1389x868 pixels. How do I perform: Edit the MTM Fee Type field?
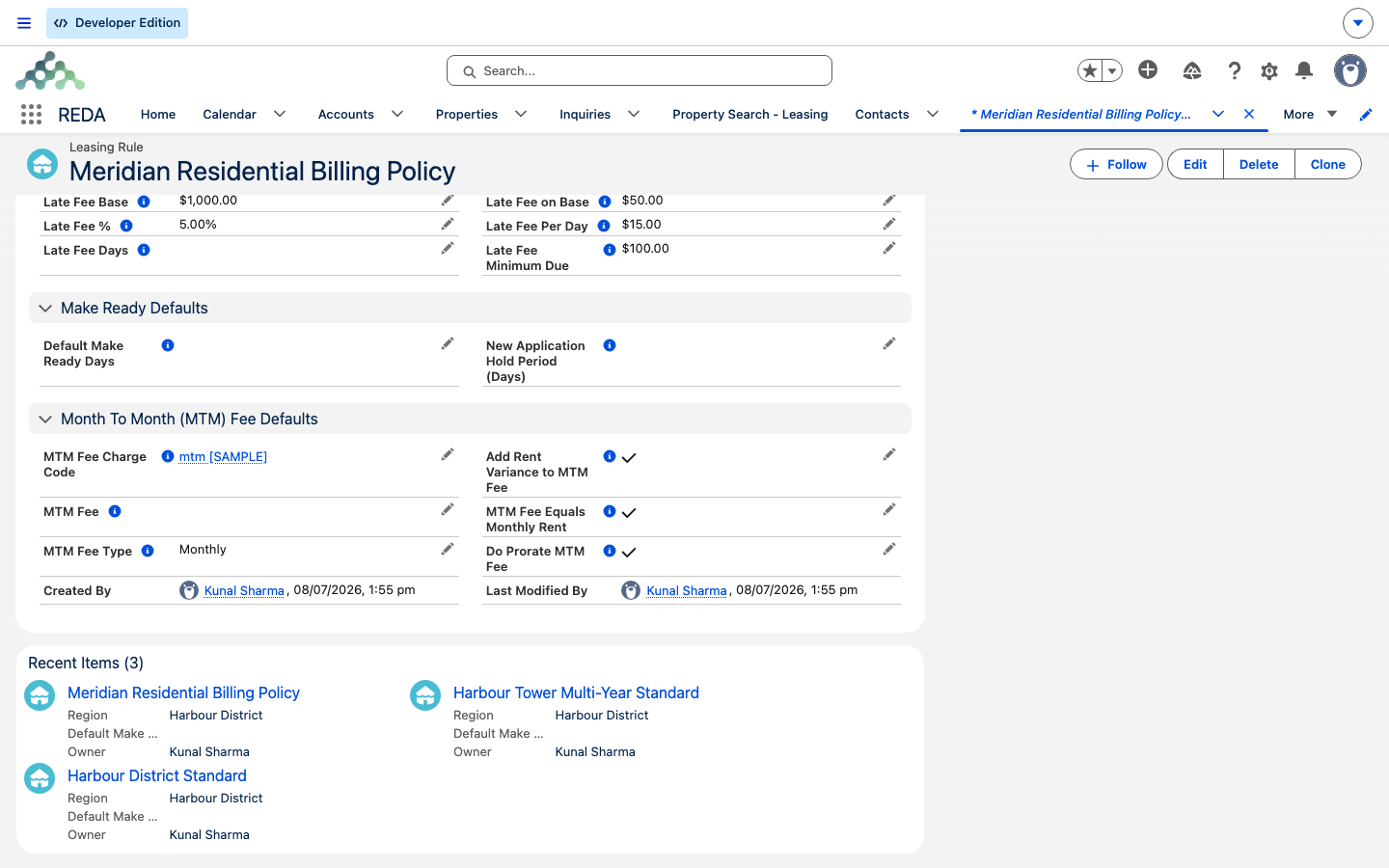[x=448, y=549]
